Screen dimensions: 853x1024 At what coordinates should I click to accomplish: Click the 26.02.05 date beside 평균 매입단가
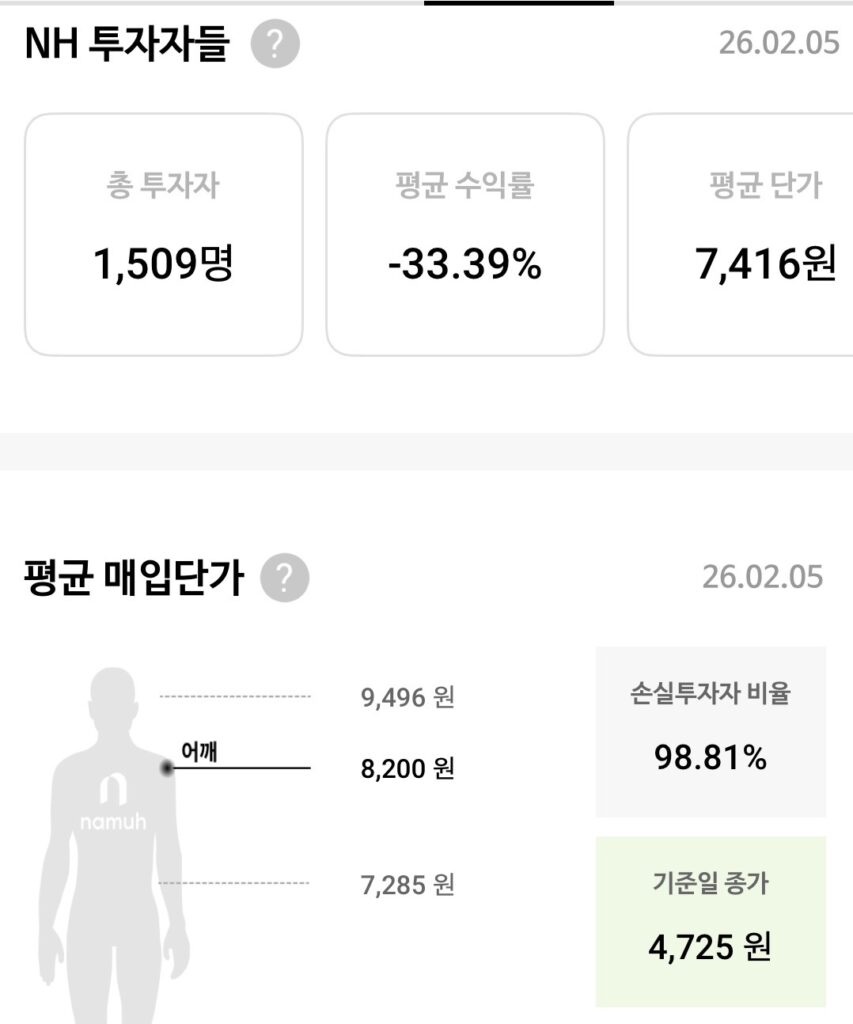click(762, 577)
